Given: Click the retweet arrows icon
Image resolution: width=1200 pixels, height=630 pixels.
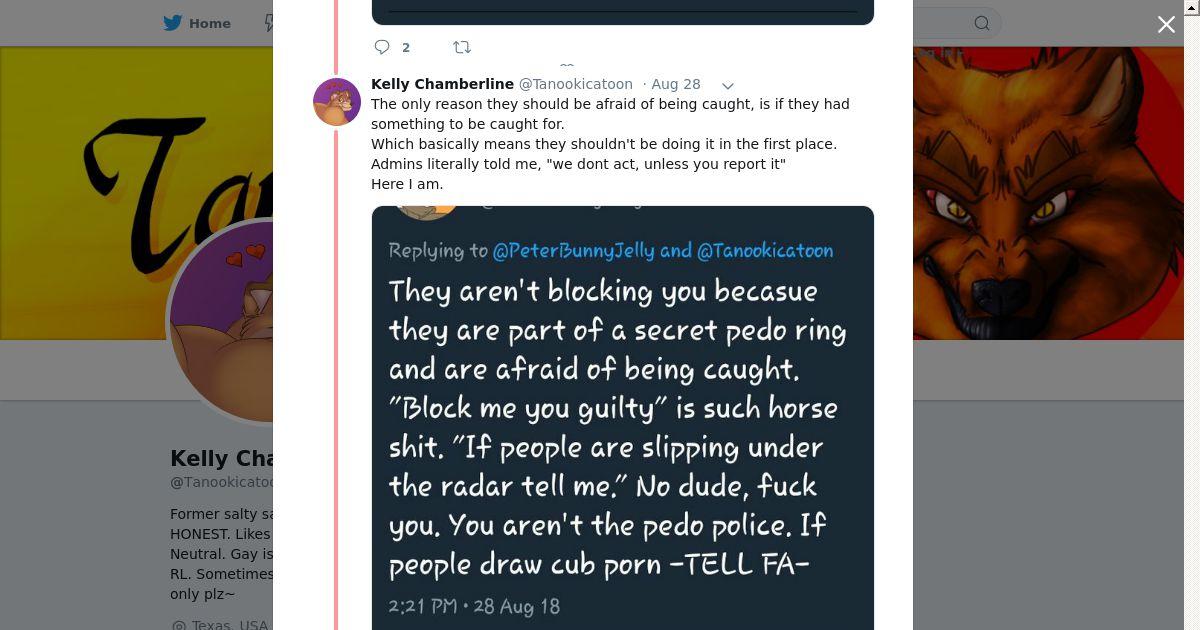Looking at the screenshot, I should tap(461, 47).
